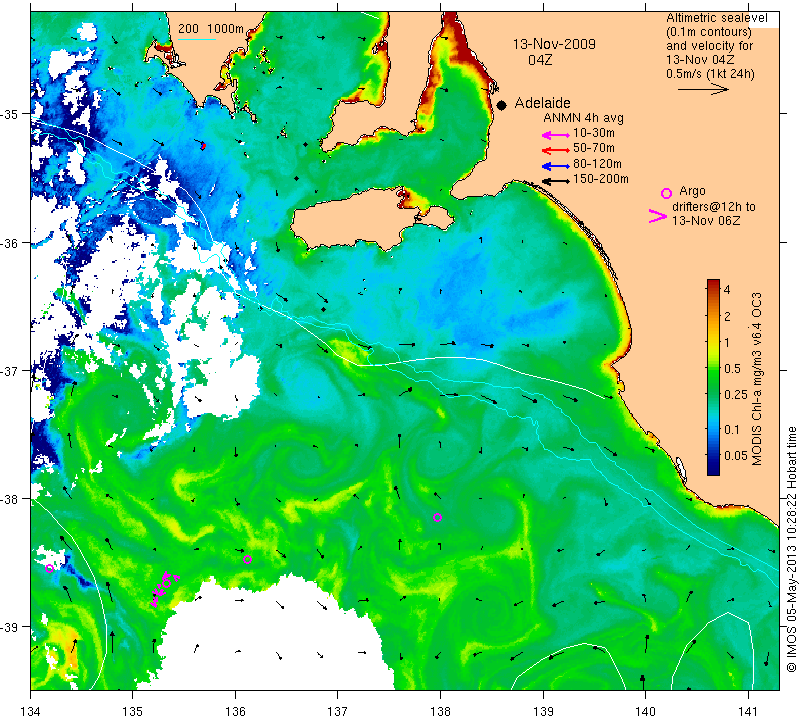This screenshot has height=720, width=800.
Task: Click the Altimetric sealevel title text
Action: click(716, 18)
